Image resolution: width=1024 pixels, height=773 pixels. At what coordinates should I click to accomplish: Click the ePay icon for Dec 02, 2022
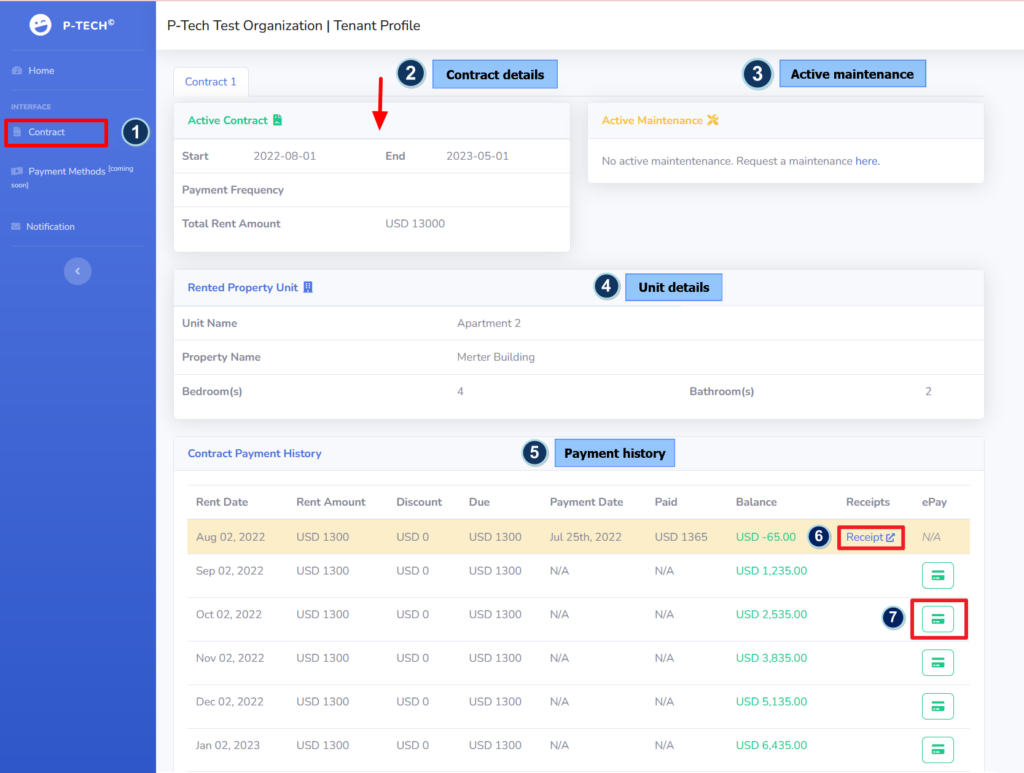pyautogui.click(x=937, y=706)
